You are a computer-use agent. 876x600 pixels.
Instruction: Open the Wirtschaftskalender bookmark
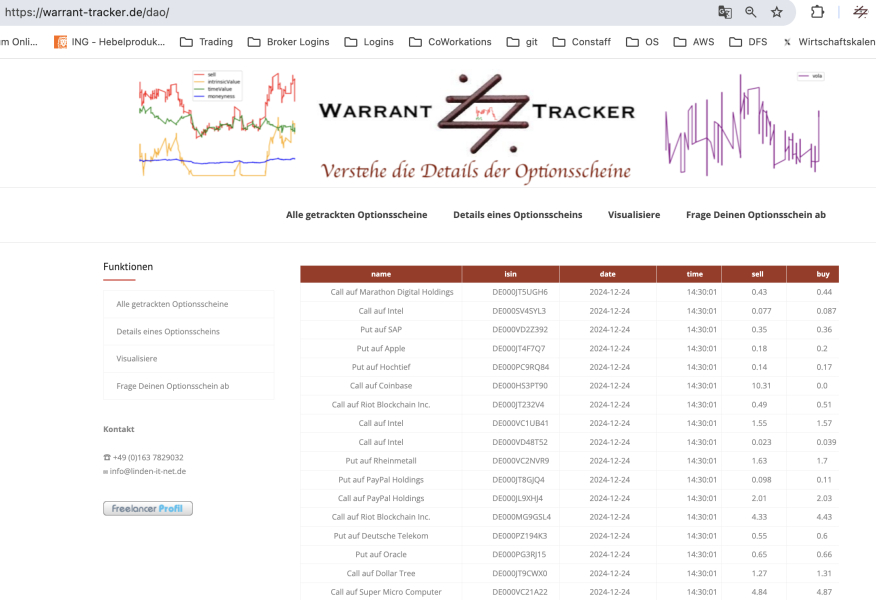coord(828,42)
